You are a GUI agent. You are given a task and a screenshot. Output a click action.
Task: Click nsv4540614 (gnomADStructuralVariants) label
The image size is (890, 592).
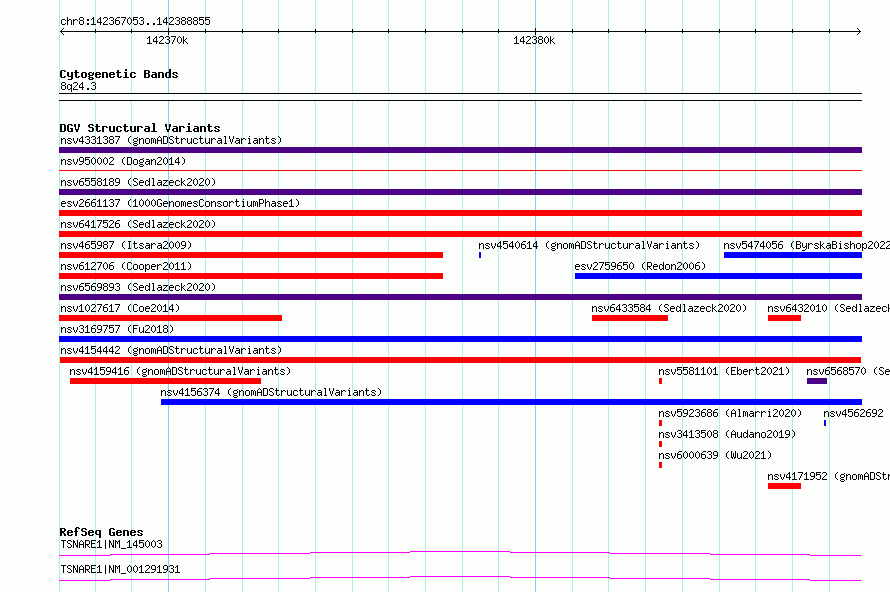pyautogui.click(x=589, y=245)
